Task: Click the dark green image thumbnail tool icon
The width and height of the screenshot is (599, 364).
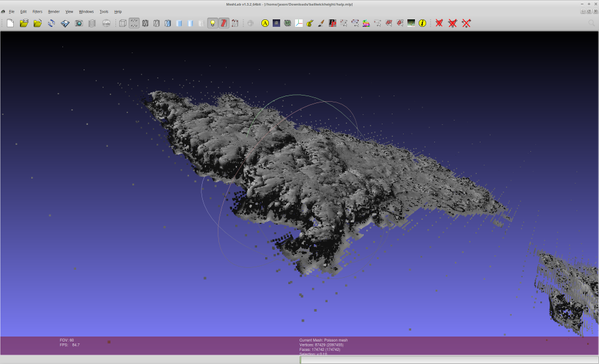Action: click(411, 23)
